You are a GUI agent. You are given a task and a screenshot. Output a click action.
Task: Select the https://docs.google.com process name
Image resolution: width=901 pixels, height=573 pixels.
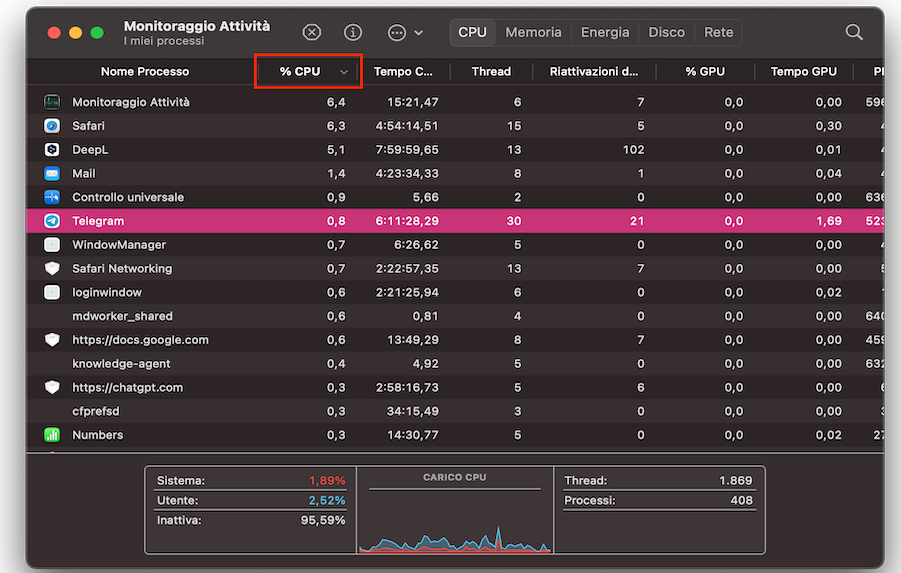point(140,340)
